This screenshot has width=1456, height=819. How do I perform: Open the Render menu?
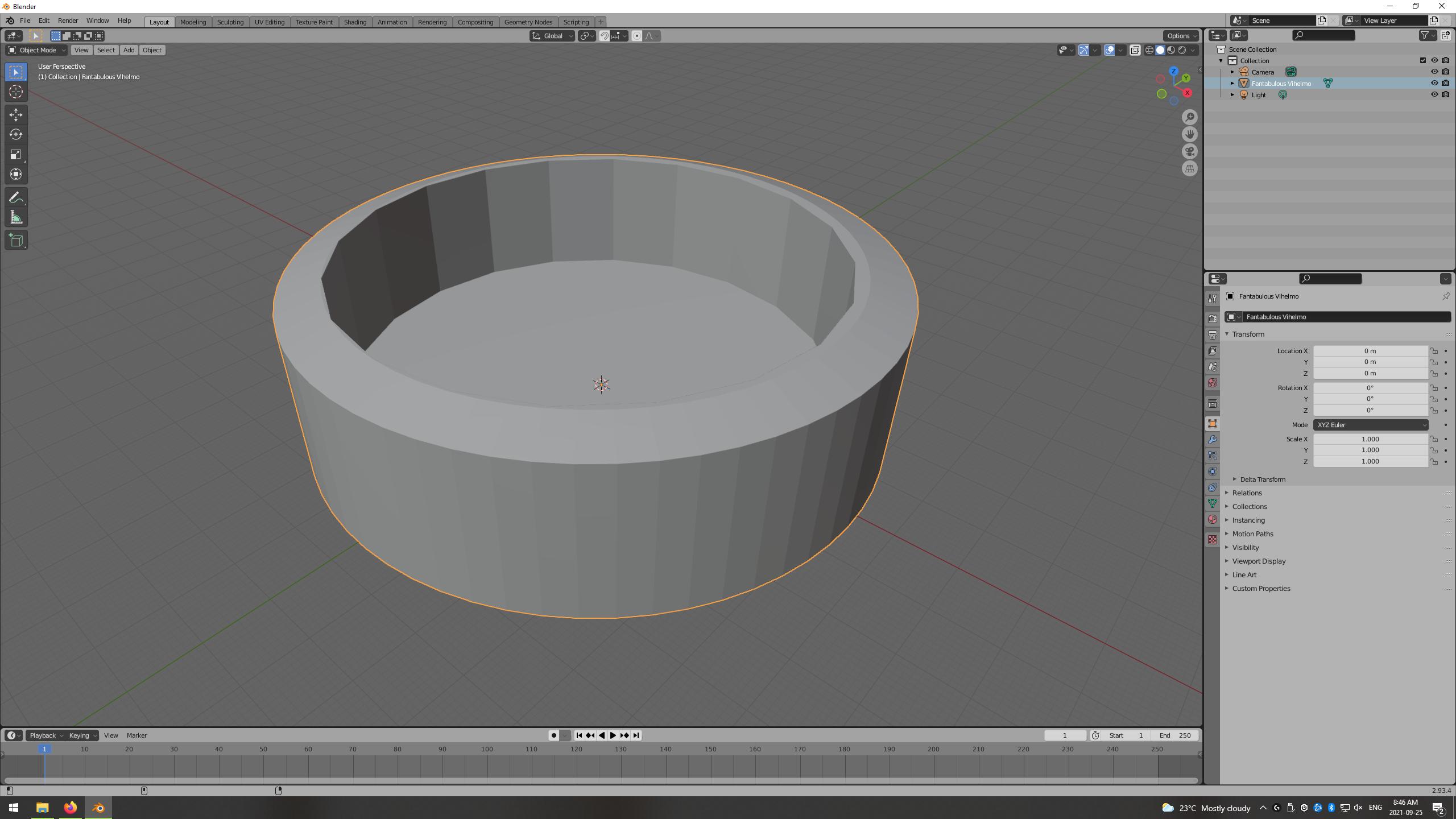tap(68, 20)
